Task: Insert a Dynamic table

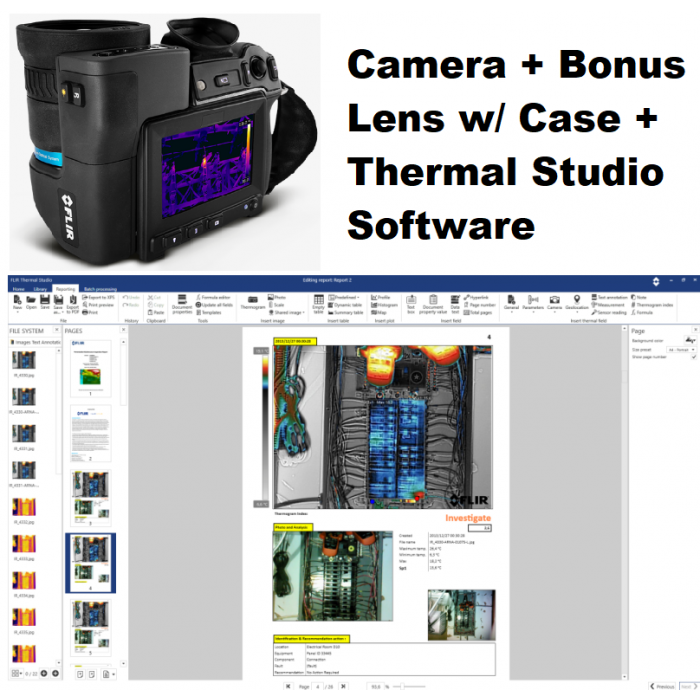Action: pyautogui.click(x=345, y=305)
